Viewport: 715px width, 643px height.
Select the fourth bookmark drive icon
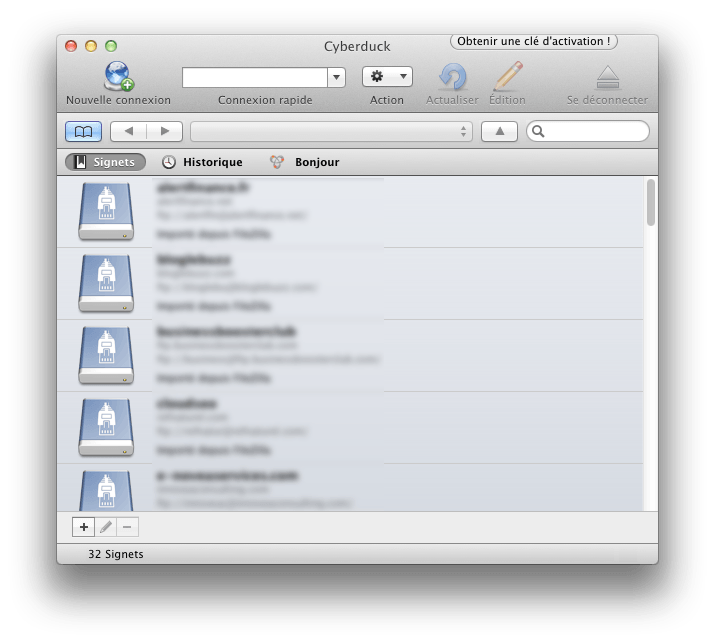(106, 427)
